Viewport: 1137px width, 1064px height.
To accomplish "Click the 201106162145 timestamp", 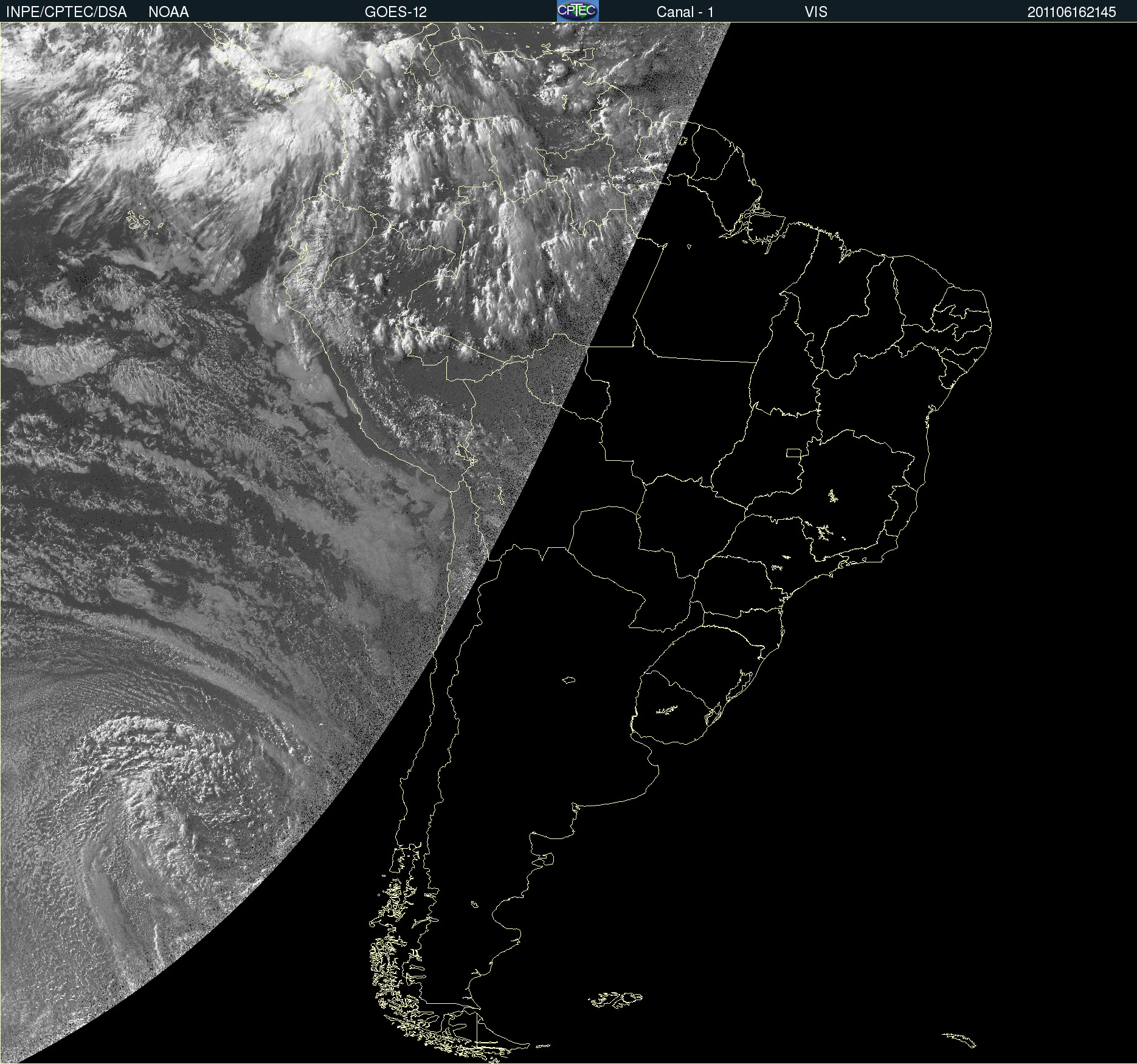I will 1072,12.
